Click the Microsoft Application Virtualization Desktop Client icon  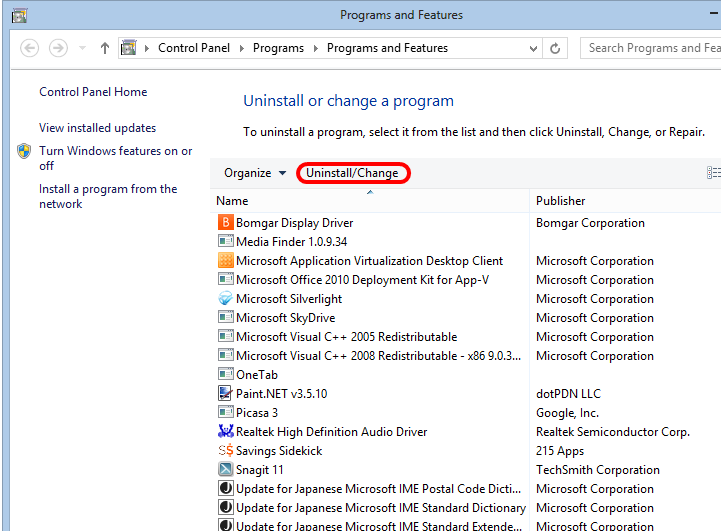tap(225, 261)
